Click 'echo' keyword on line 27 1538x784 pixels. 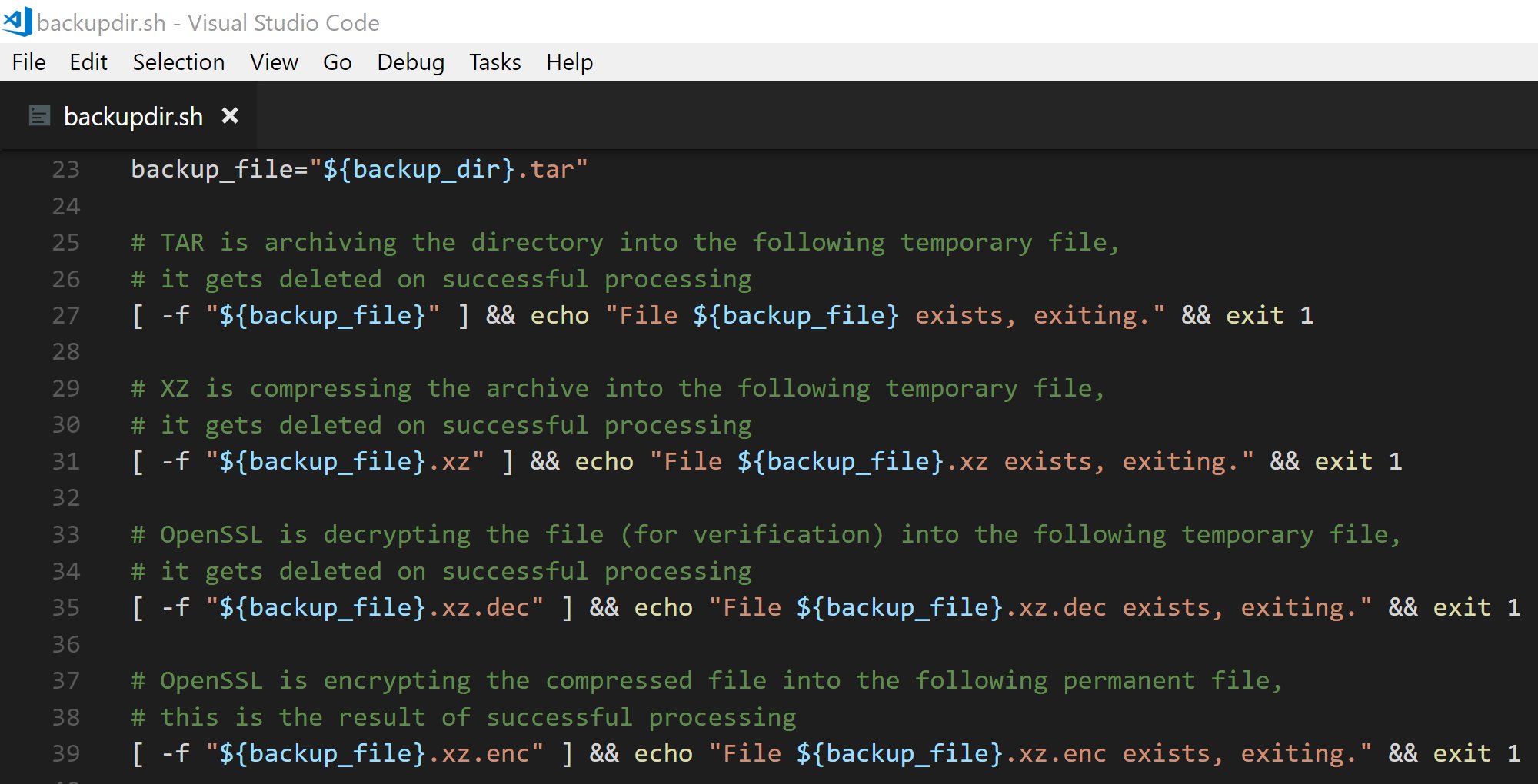pyautogui.click(x=560, y=315)
